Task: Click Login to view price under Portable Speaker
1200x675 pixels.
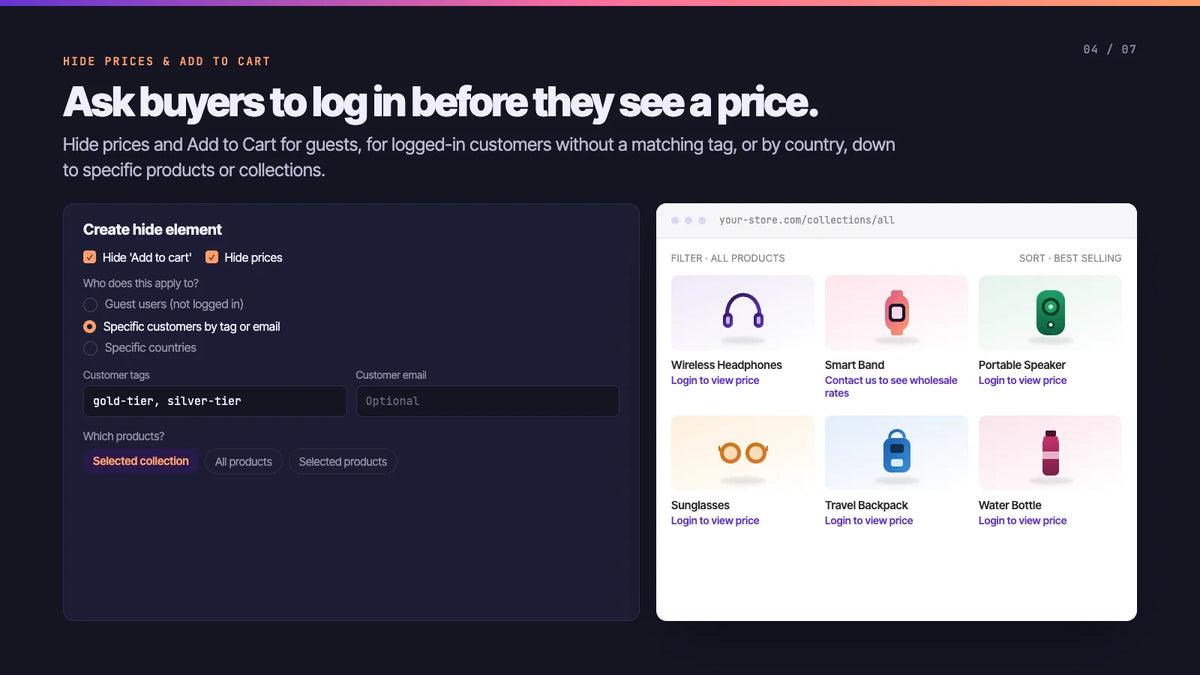Action: pyautogui.click(x=1023, y=380)
